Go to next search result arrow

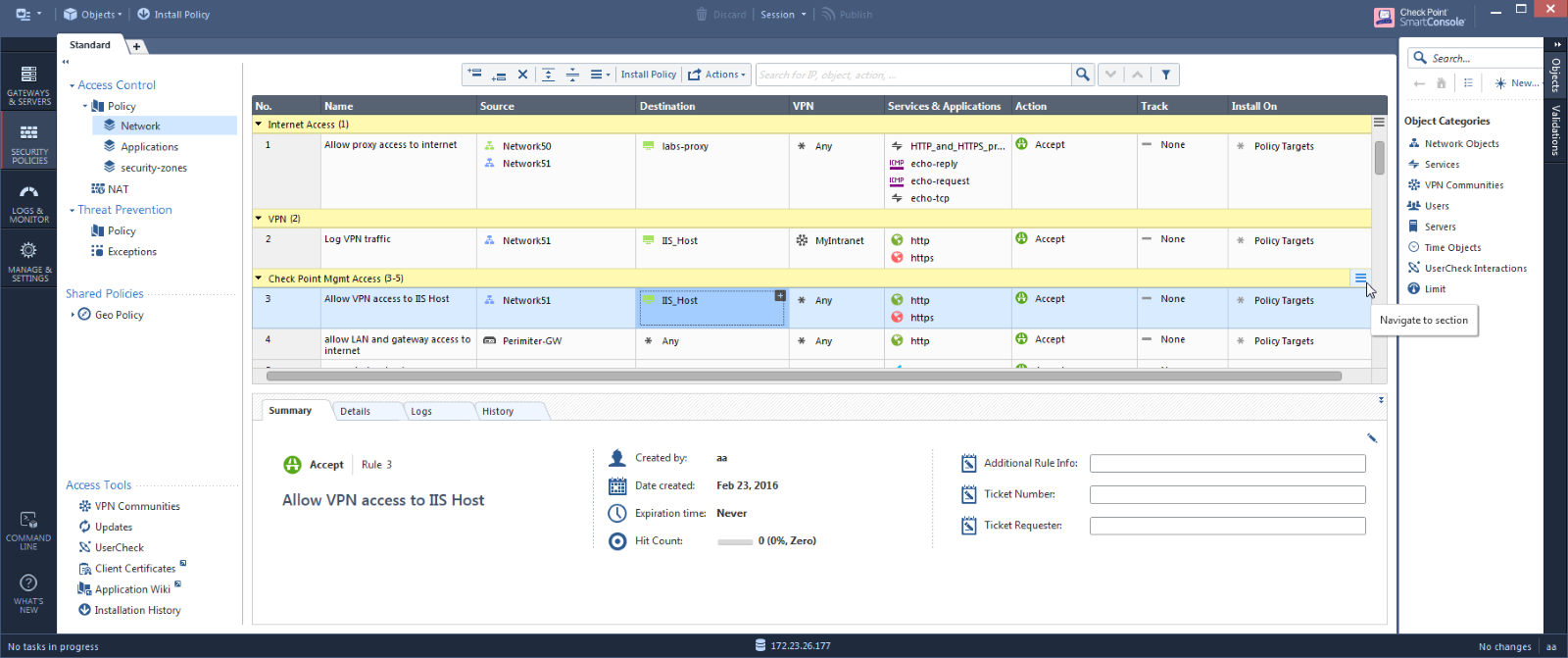tap(1110, 75)
